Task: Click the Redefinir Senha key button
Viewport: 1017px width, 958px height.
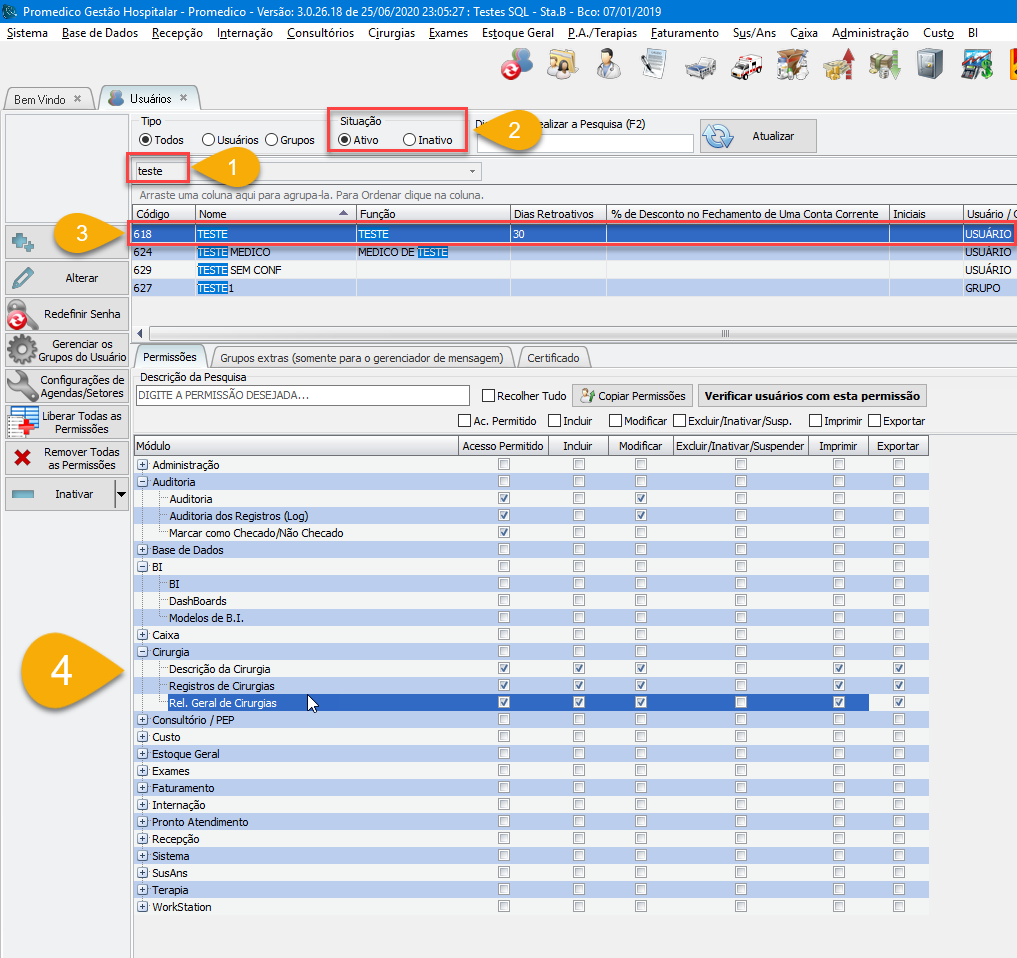Action: click(x=67, y=314)
